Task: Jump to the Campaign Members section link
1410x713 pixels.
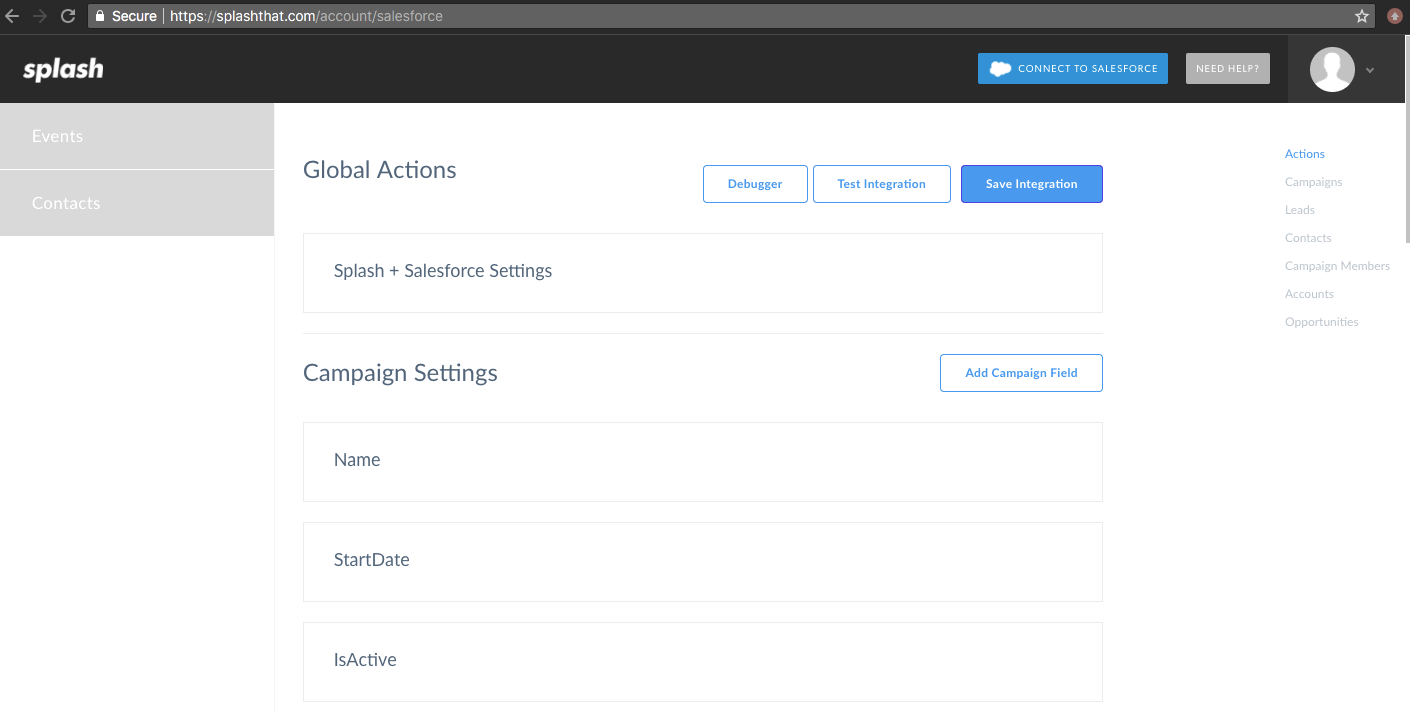Action: (1337, 266)
